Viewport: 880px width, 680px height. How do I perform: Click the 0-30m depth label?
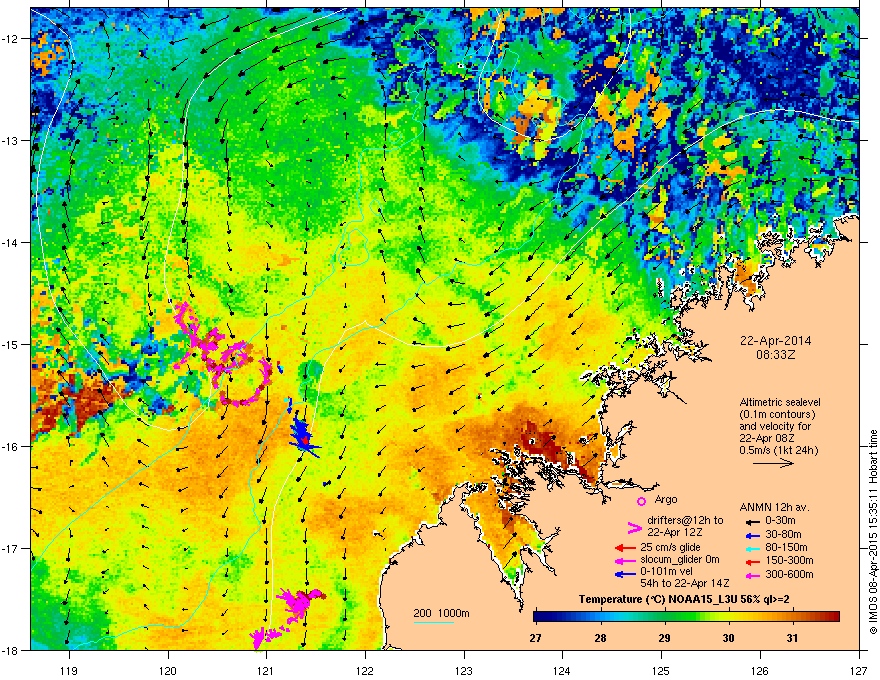click(780, 521)
